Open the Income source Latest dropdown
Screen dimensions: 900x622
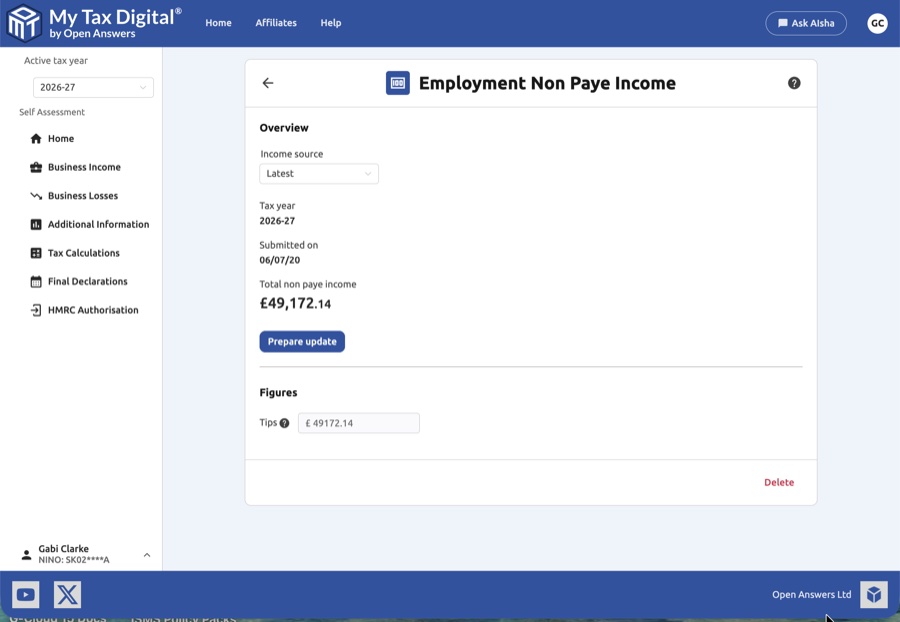pyautogui.click(x=318, y=173)
